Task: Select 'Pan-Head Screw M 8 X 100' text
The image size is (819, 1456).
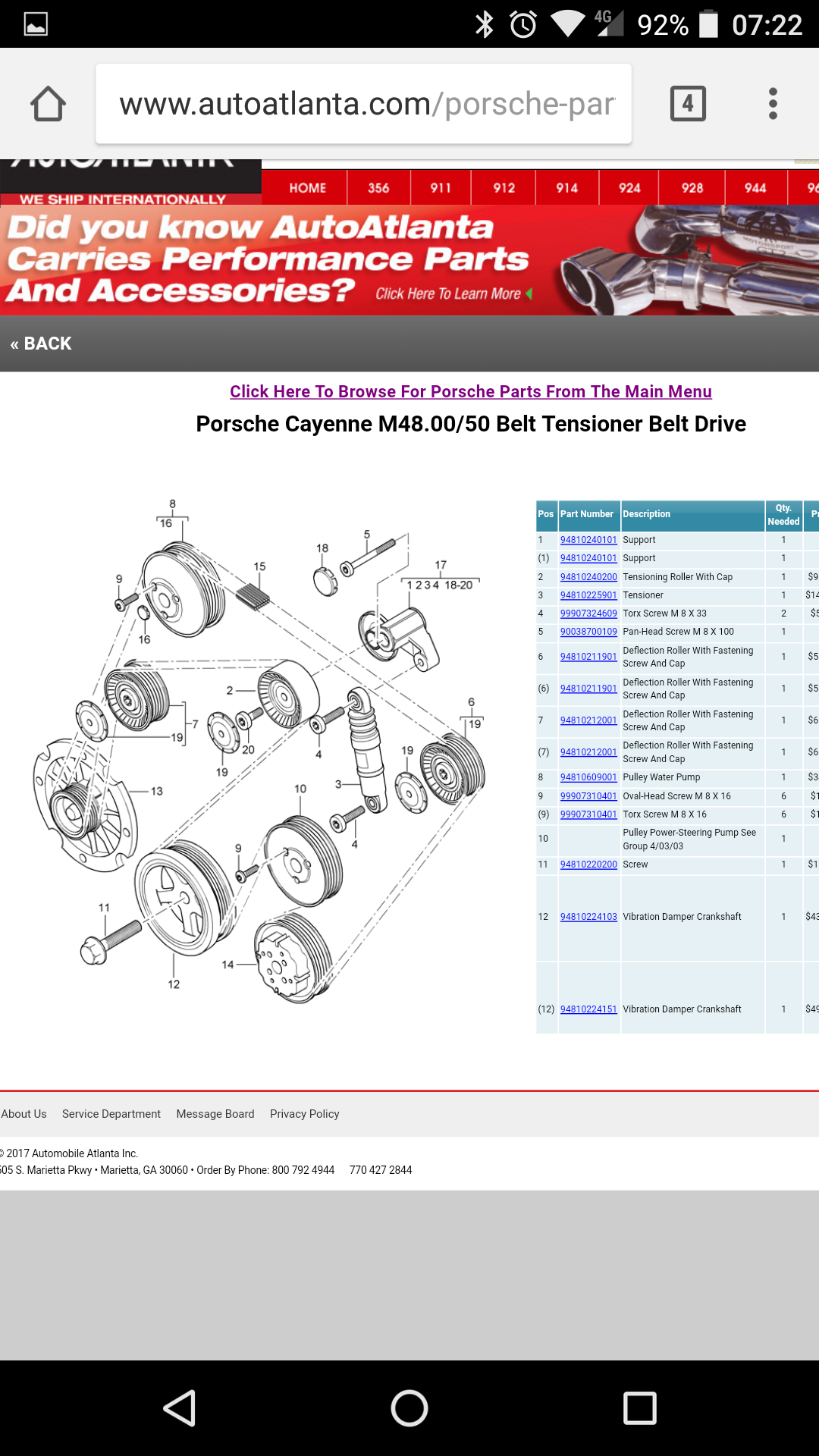Action: 678,632
